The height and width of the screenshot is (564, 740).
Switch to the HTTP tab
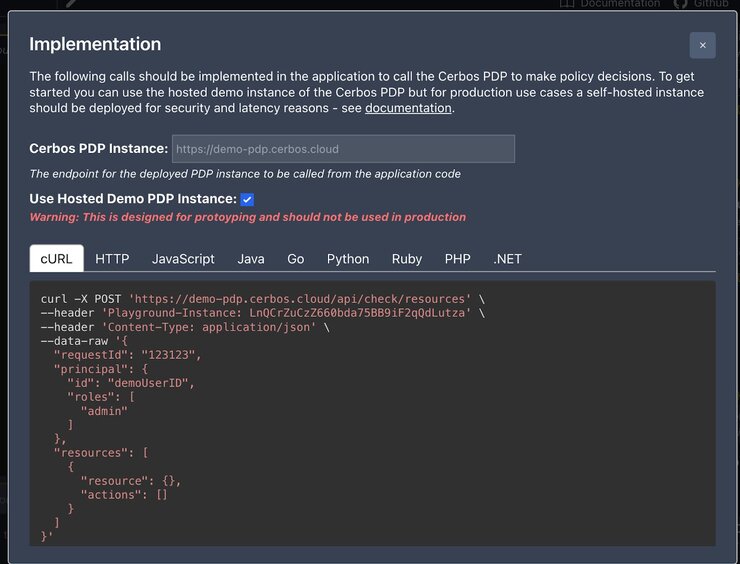pyautogui.click(x=112, y=259)
